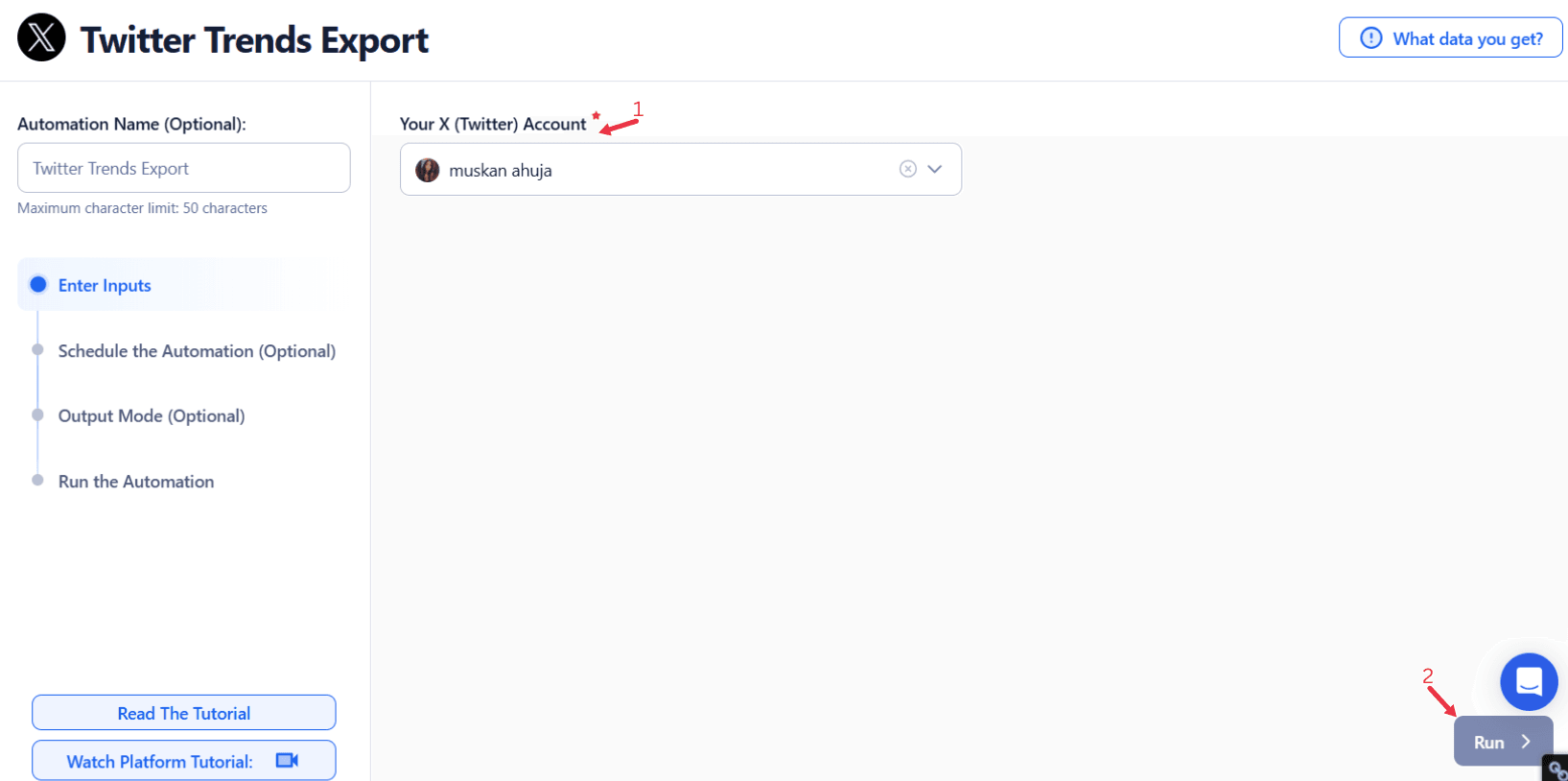The image size is (1568, 781).
Task: Open the Your X (Twitter) Account selector
Action: coord(680,169)
